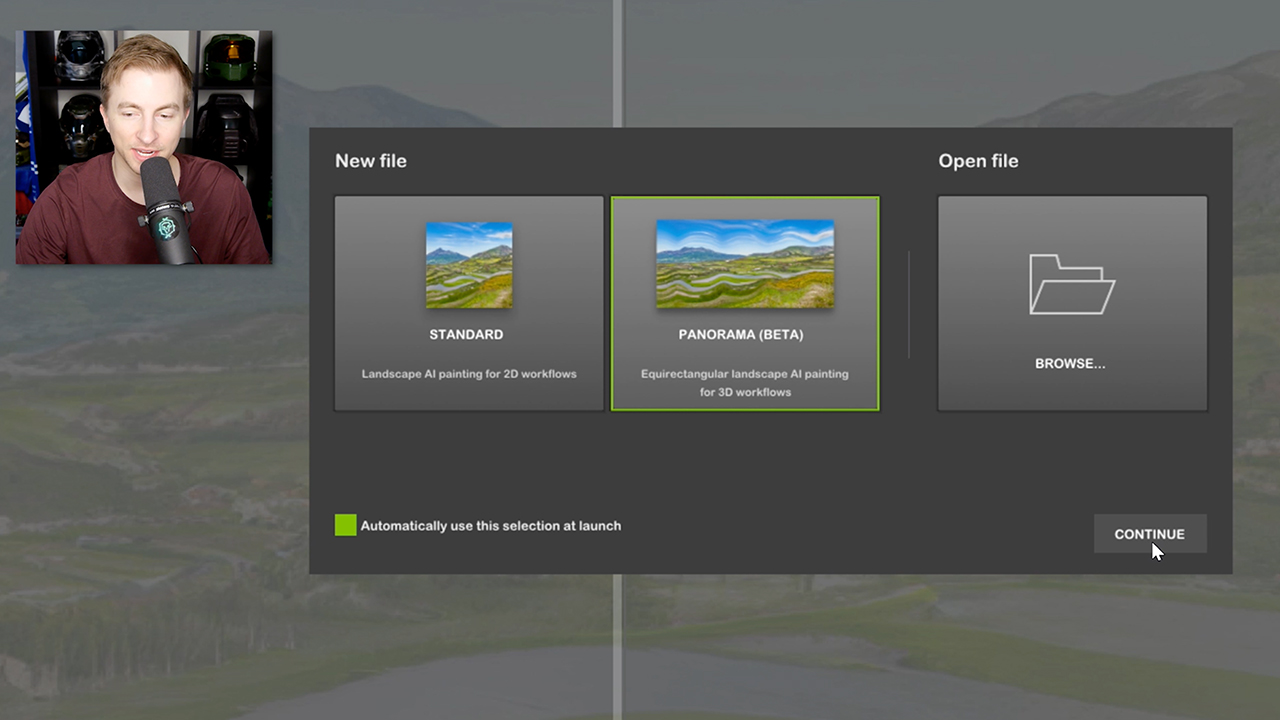Open the Browse file card
1280x720 pixels.
[x=1072, y=303]
